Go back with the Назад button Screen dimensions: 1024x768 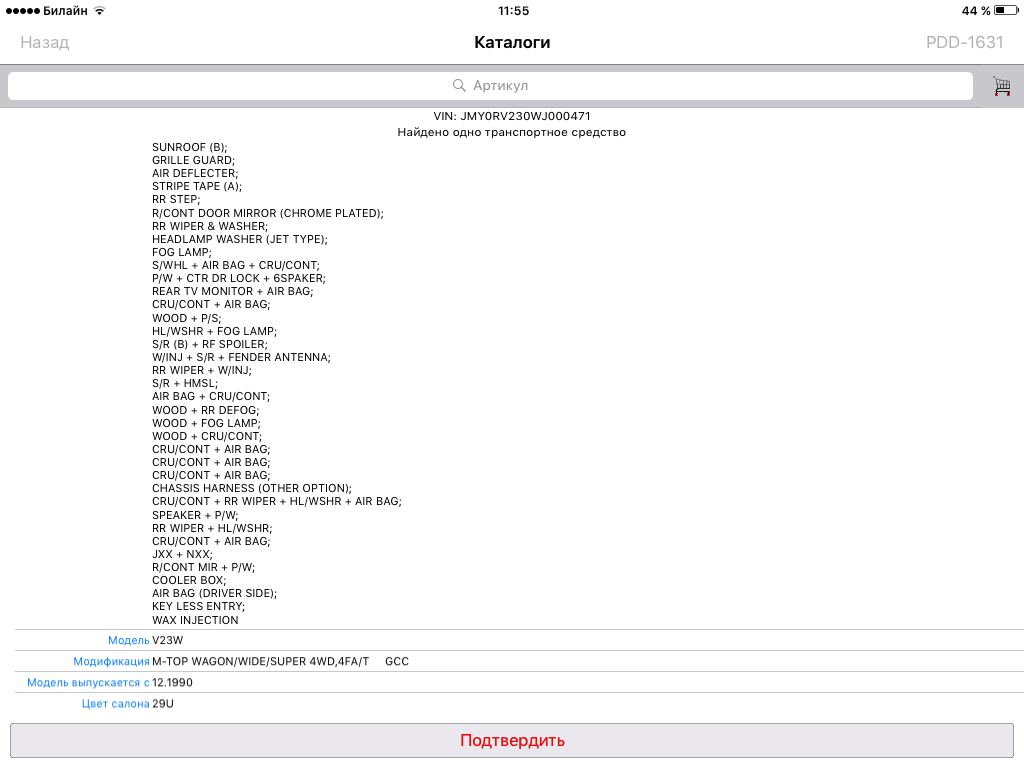click(x=44, y=42)
